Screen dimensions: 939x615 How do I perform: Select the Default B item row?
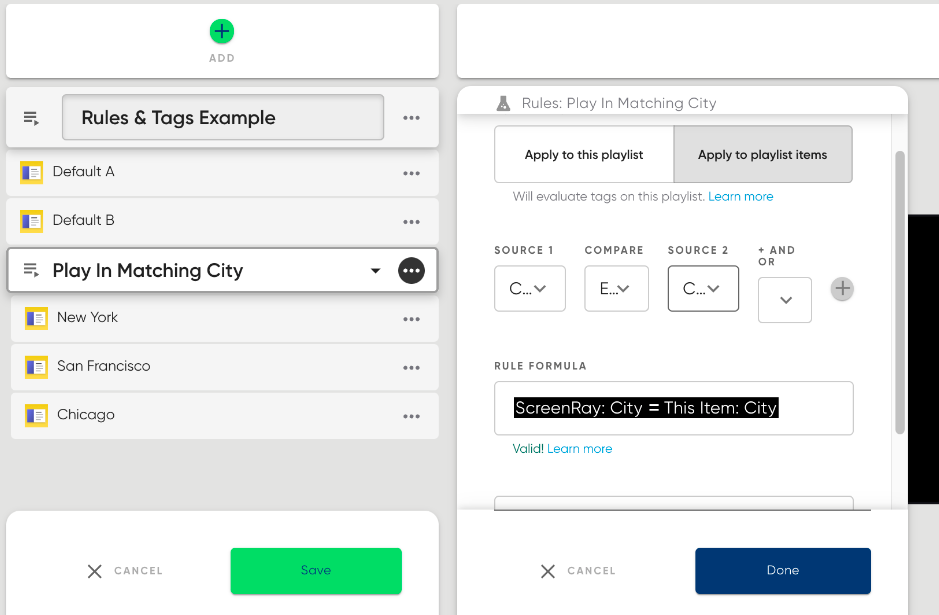[x=222, y=222]
